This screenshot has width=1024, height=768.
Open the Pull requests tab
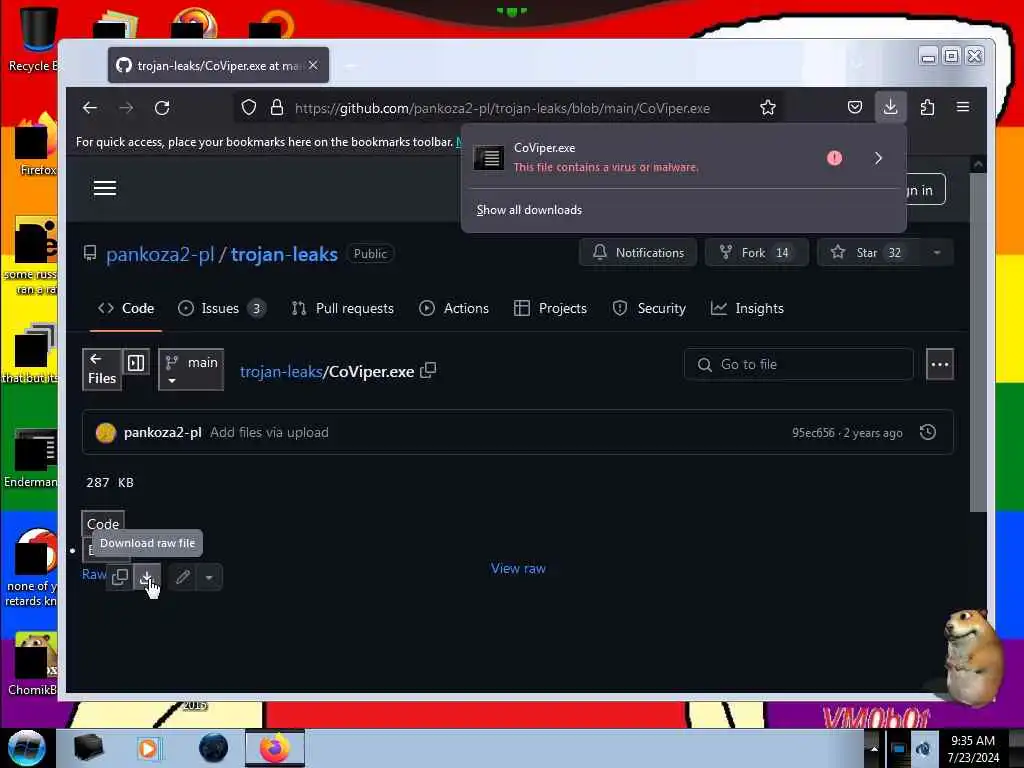[343, 308]
